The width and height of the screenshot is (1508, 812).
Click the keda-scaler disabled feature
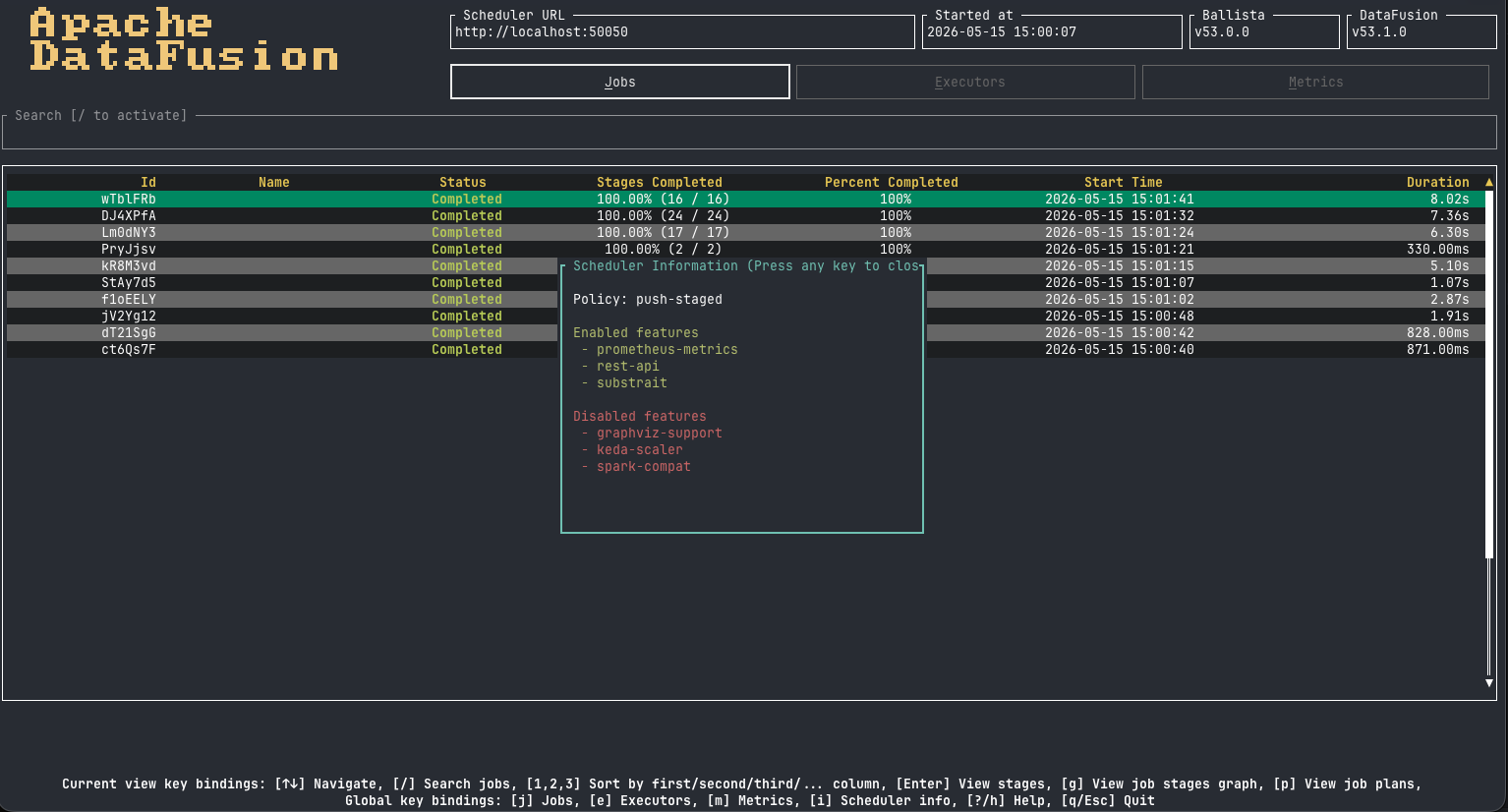pos(640,449)
